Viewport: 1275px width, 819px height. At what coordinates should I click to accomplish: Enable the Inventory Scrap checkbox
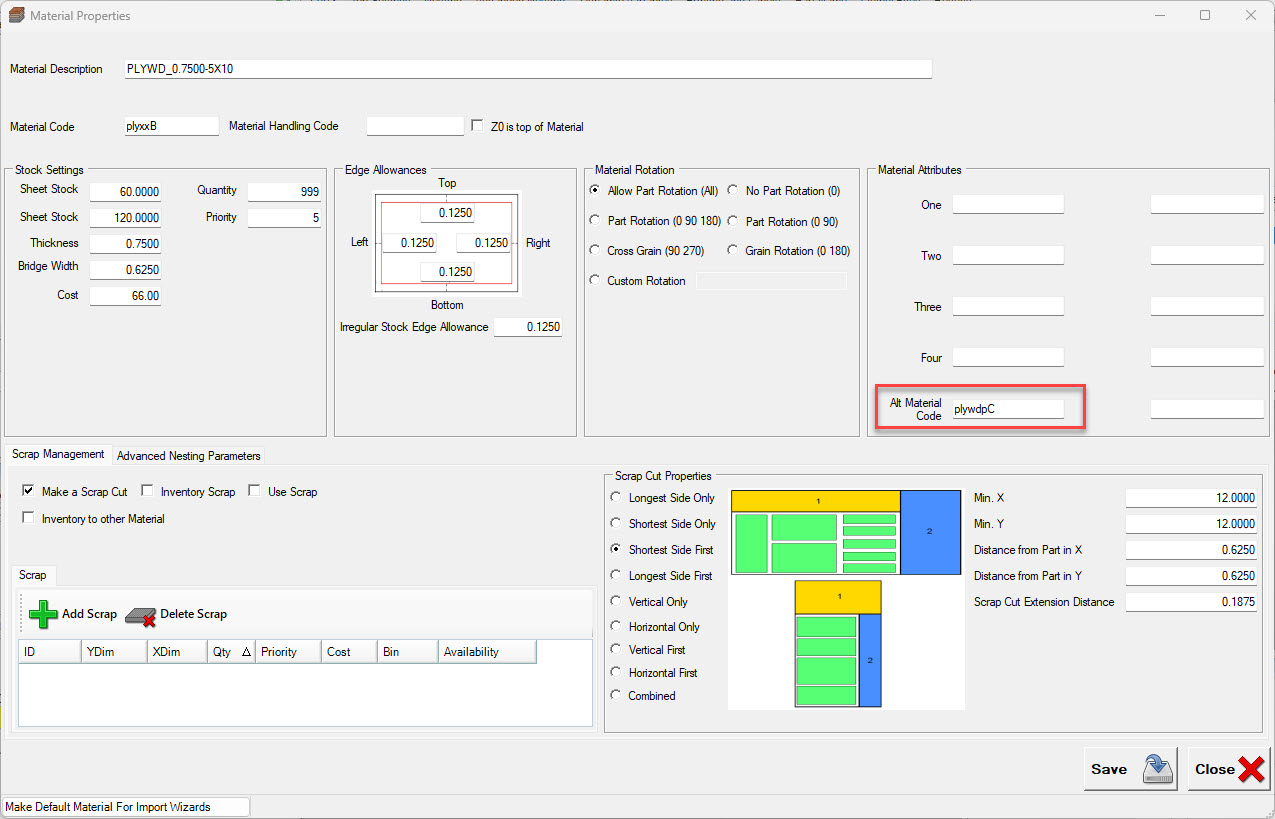[x=147, y=492]
